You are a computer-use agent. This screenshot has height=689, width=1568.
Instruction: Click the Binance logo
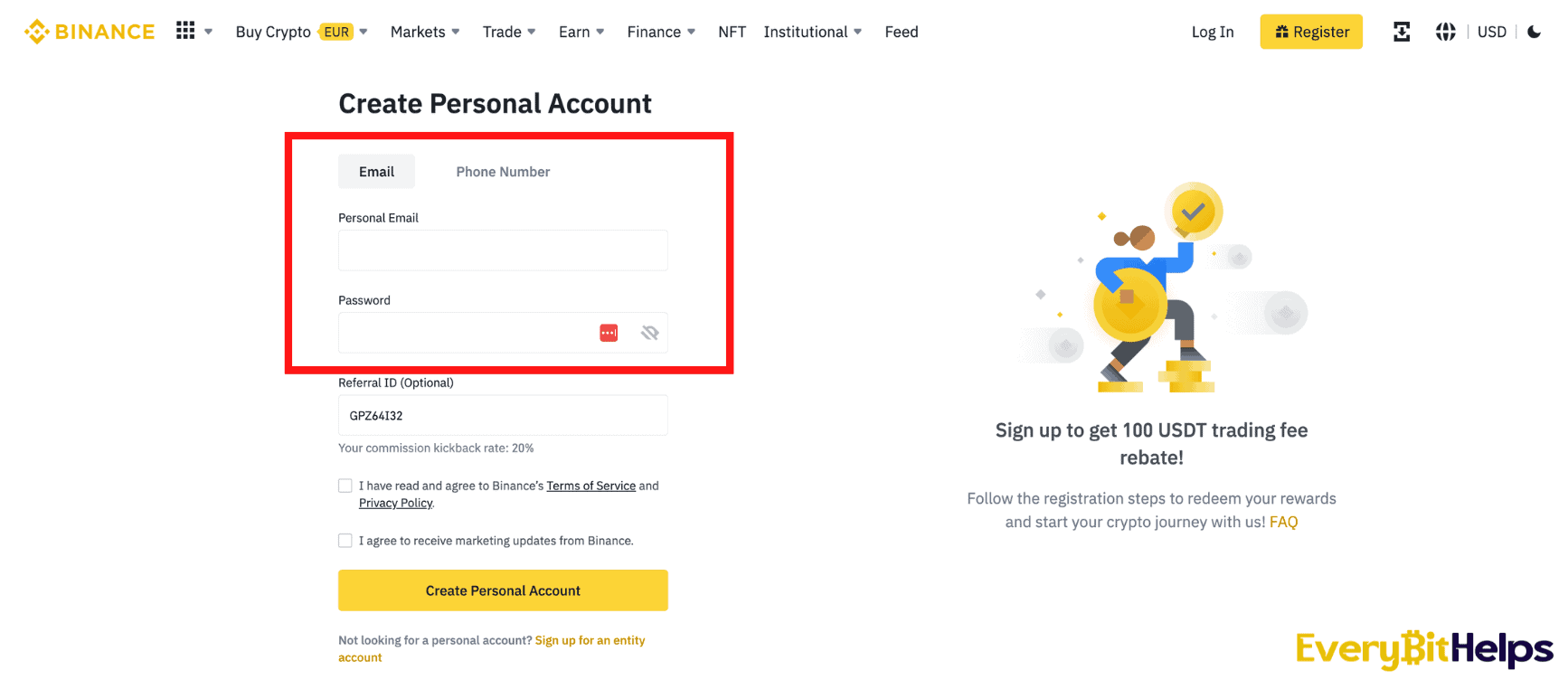coord(90,32)
